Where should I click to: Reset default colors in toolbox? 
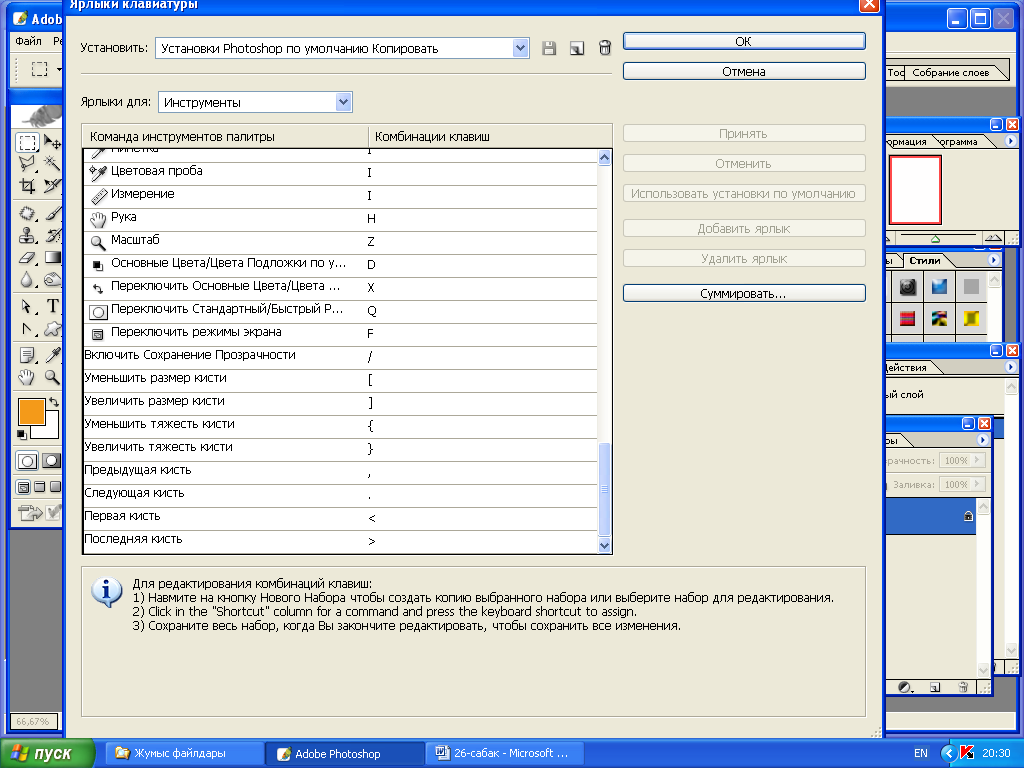(x=22, y=434)
